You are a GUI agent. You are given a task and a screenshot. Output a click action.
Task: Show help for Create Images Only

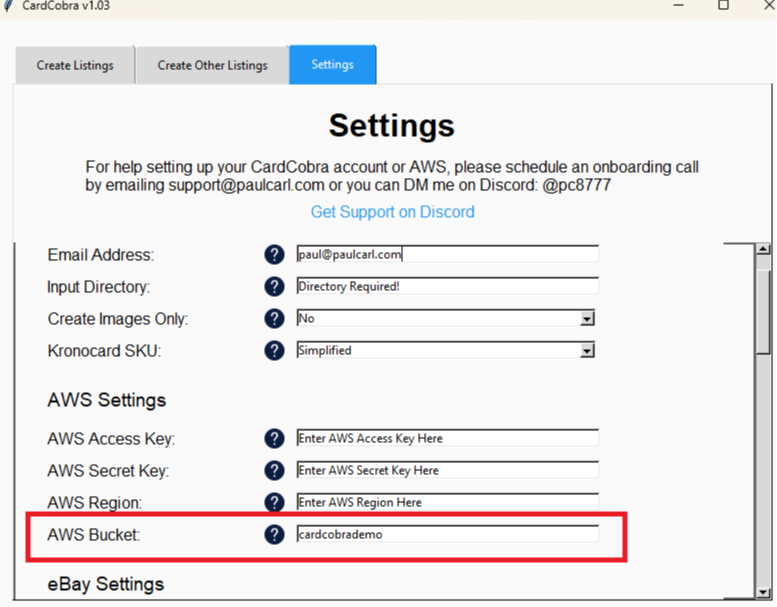click(274, 319)
